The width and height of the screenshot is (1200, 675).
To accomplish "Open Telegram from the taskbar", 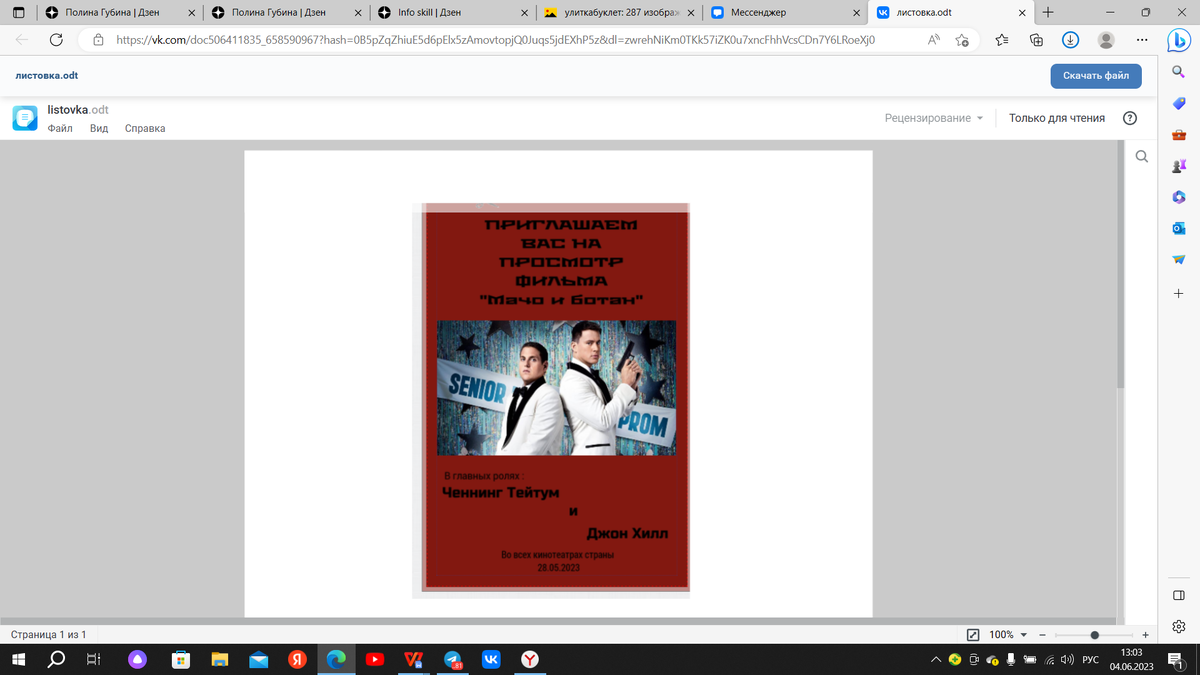I will [x=452, y=659].
